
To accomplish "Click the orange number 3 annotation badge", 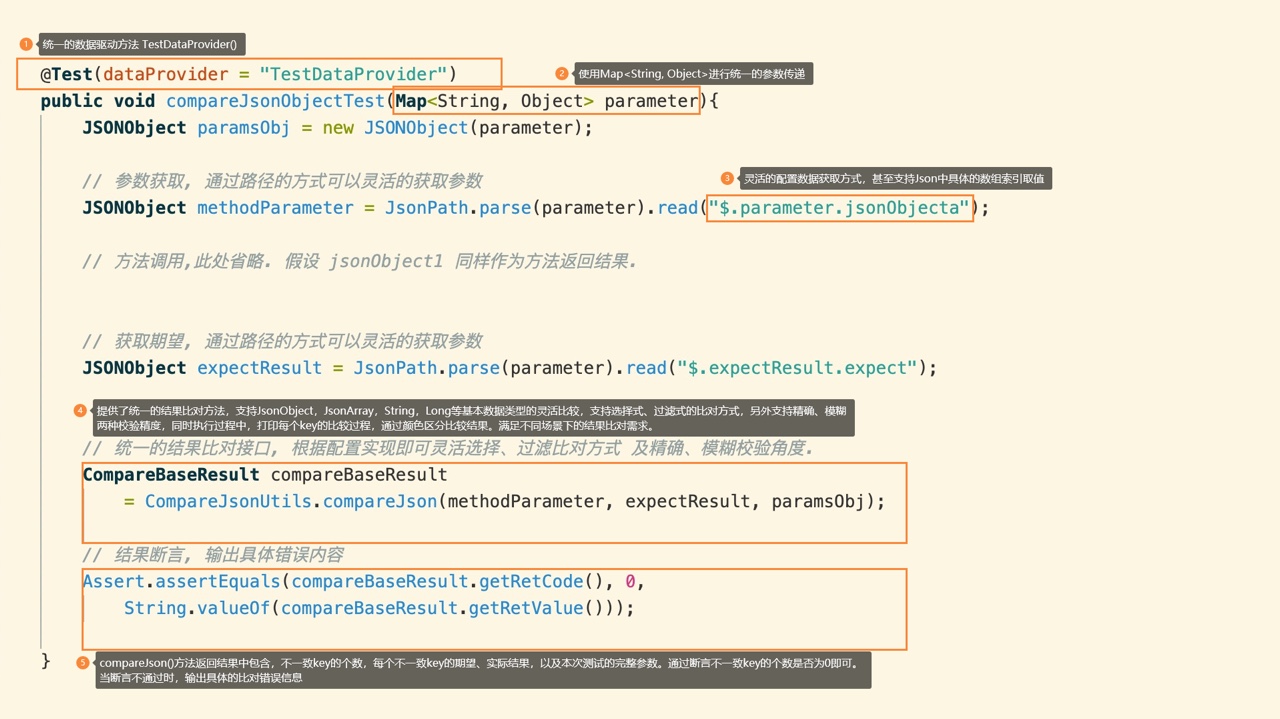I will (727, 178).
